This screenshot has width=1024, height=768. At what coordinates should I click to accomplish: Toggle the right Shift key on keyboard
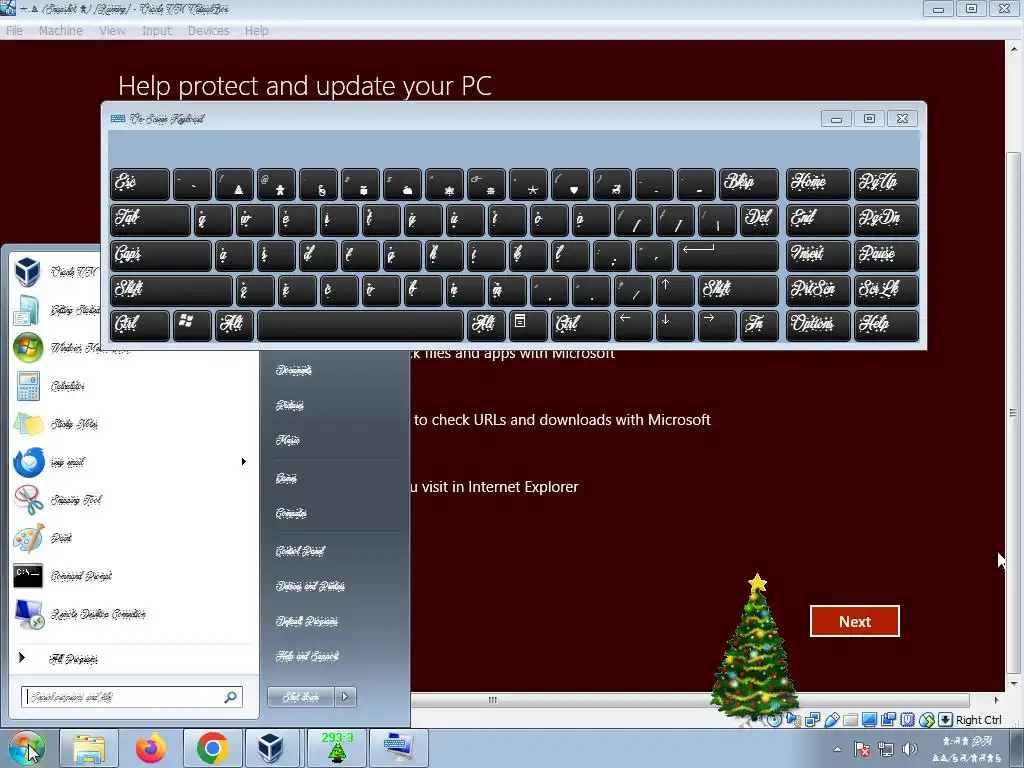[738, 290]
